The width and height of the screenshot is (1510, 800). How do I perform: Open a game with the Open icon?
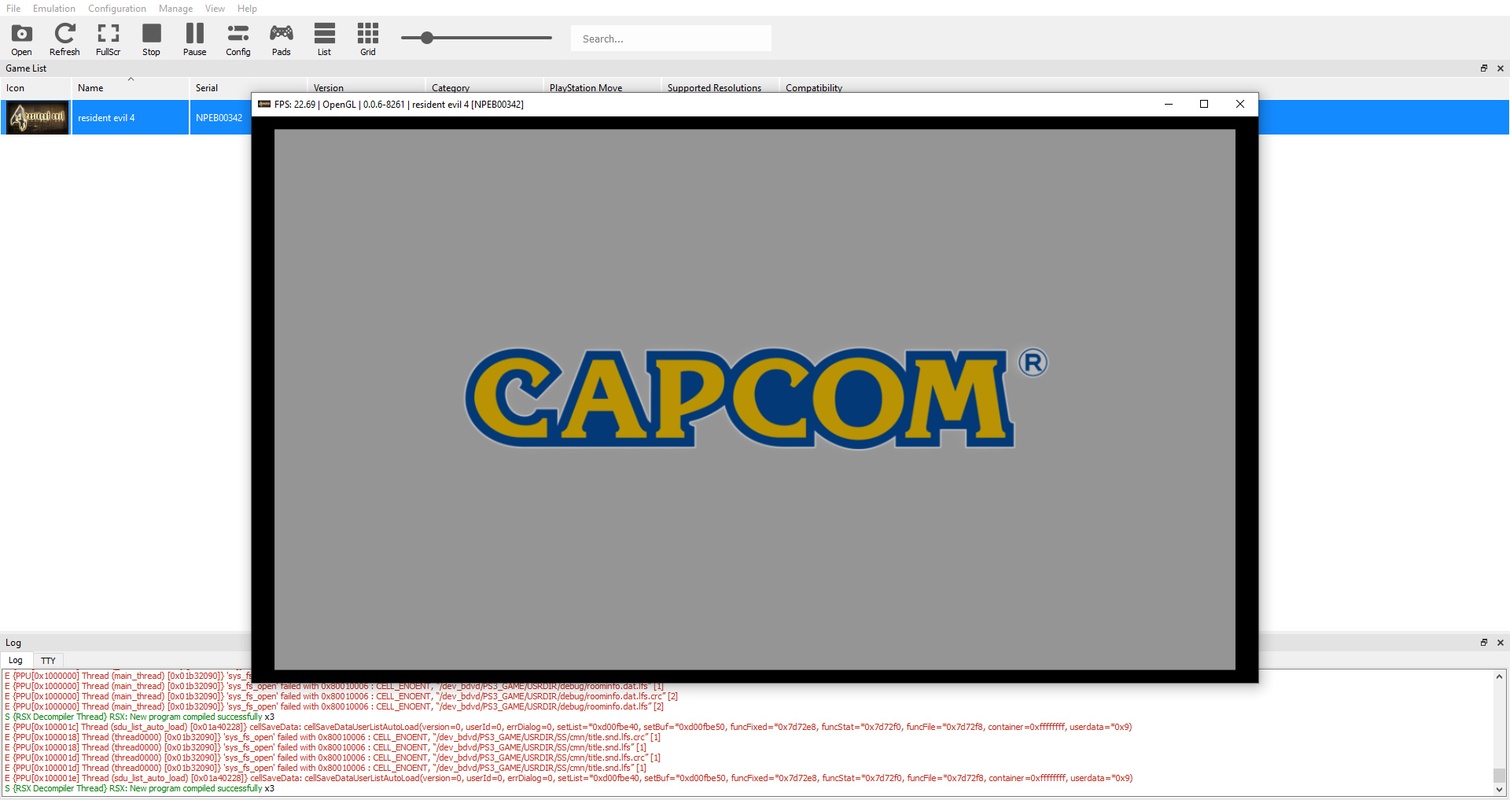point(21,39)
